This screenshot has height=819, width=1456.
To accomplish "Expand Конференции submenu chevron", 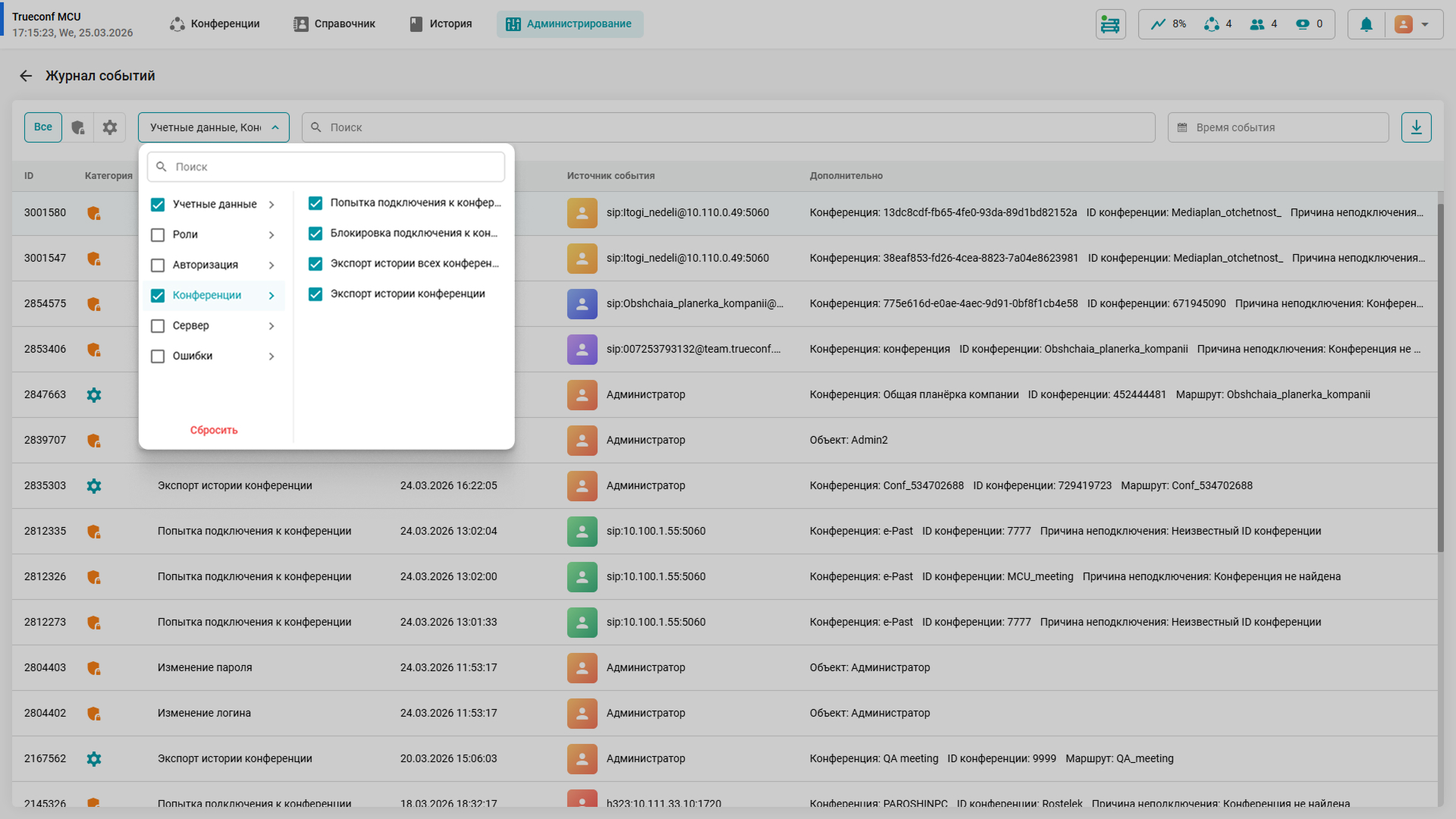I will [x=271, y=296].
